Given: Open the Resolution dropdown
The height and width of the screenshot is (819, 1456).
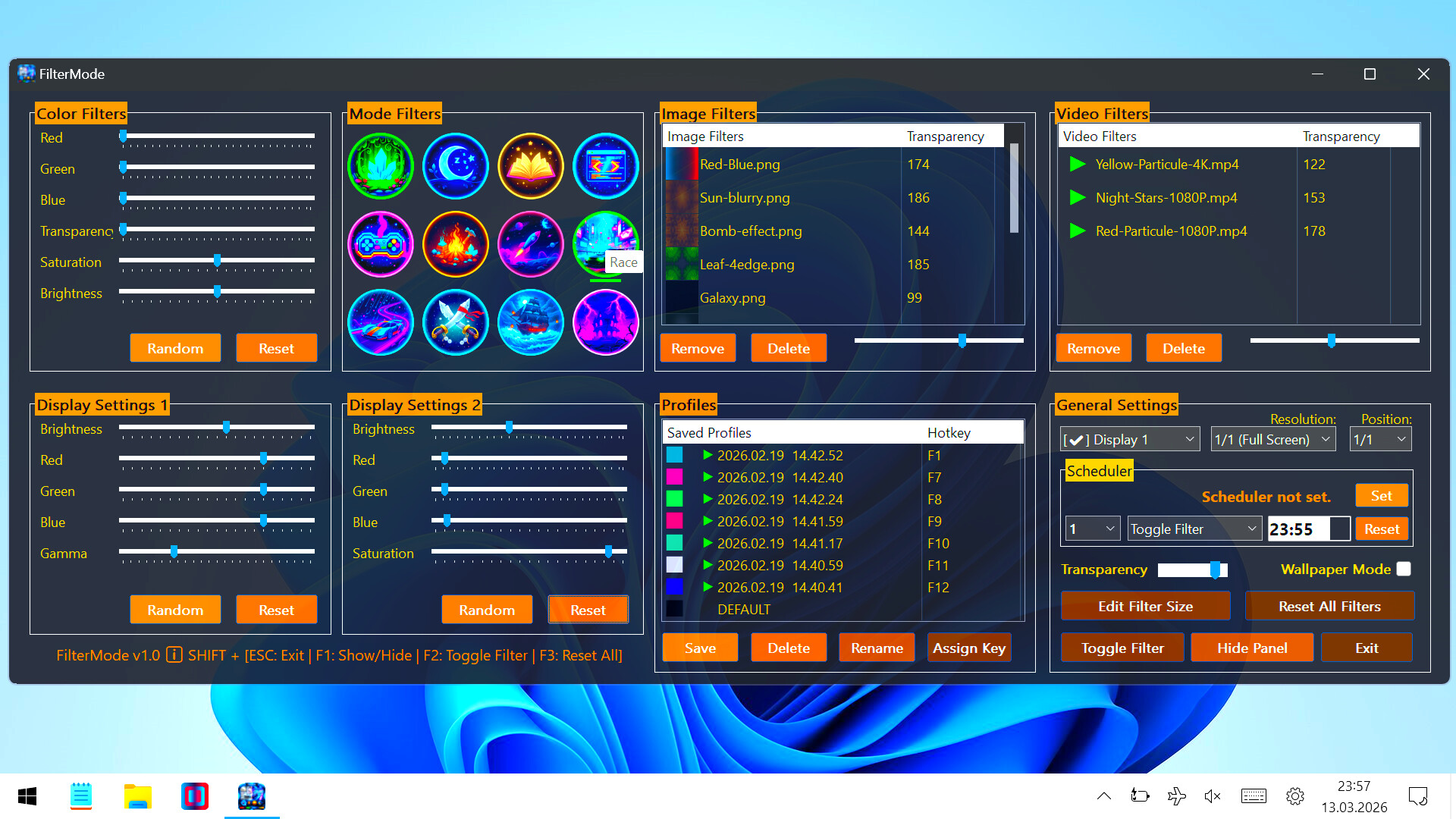Looking at the screenshot, I should [1272, 439].
